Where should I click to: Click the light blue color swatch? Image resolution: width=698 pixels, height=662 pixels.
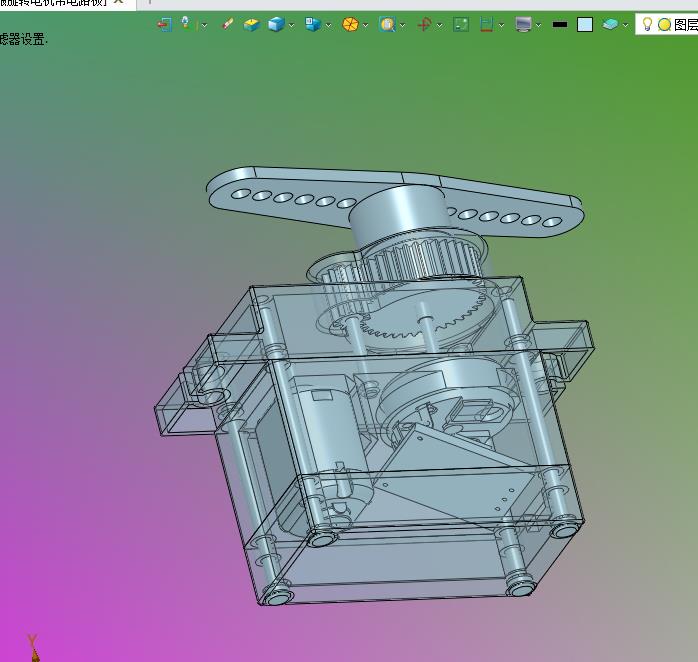(584, 24)
